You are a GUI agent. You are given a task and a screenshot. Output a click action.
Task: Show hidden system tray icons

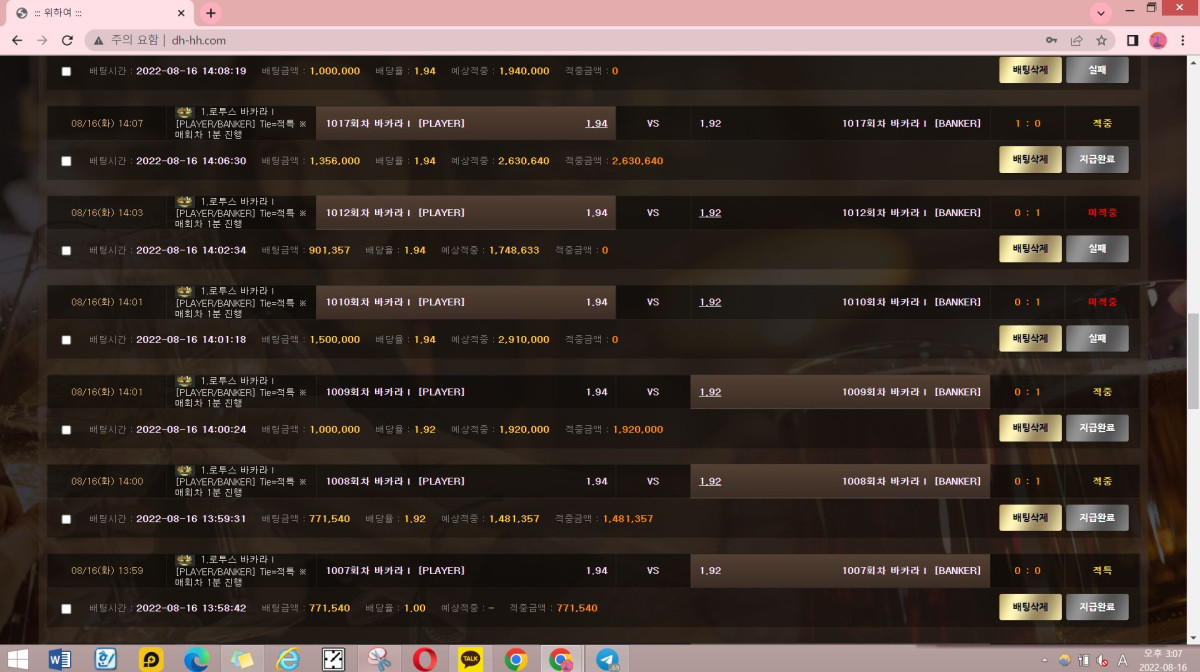(1044, 660)
